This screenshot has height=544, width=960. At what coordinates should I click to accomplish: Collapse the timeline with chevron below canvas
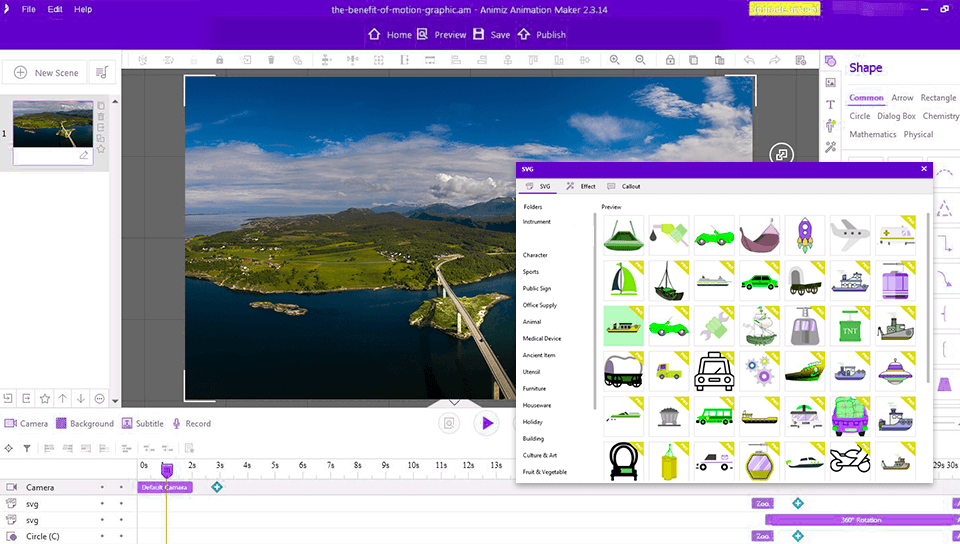point(453,402)
